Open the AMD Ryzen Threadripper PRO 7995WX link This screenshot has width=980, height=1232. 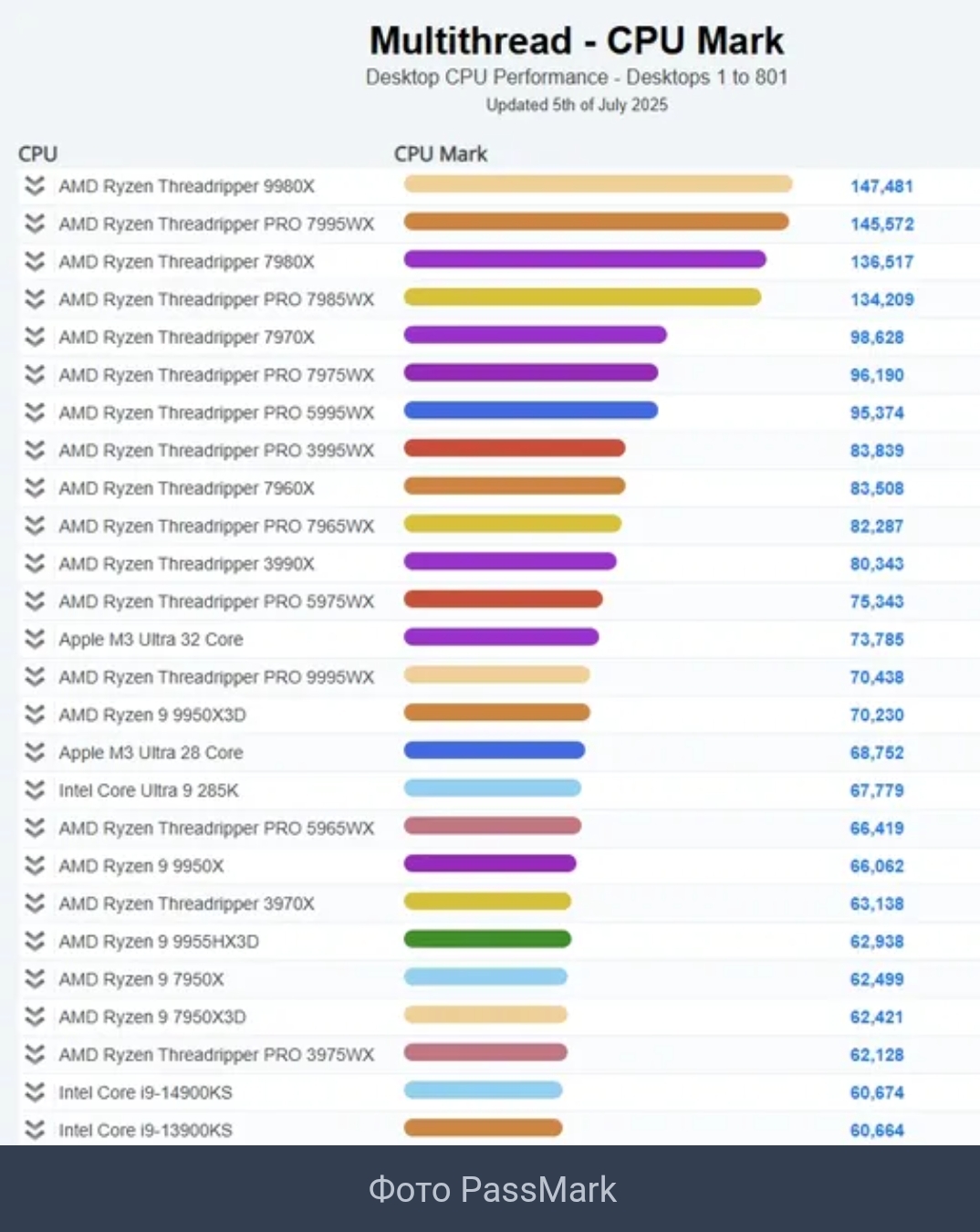coord(216,224)
